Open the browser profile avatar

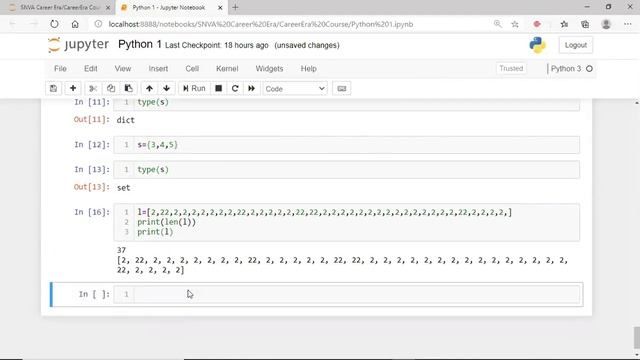pyautogui.click(x=606, y=24)
